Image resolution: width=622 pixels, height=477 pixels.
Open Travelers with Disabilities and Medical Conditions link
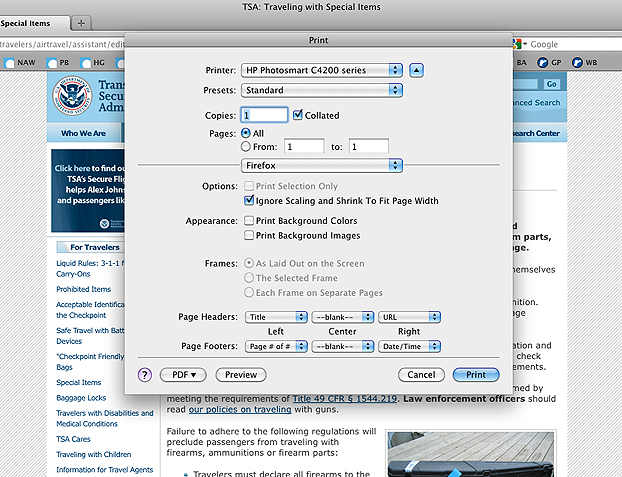point(104,418)
